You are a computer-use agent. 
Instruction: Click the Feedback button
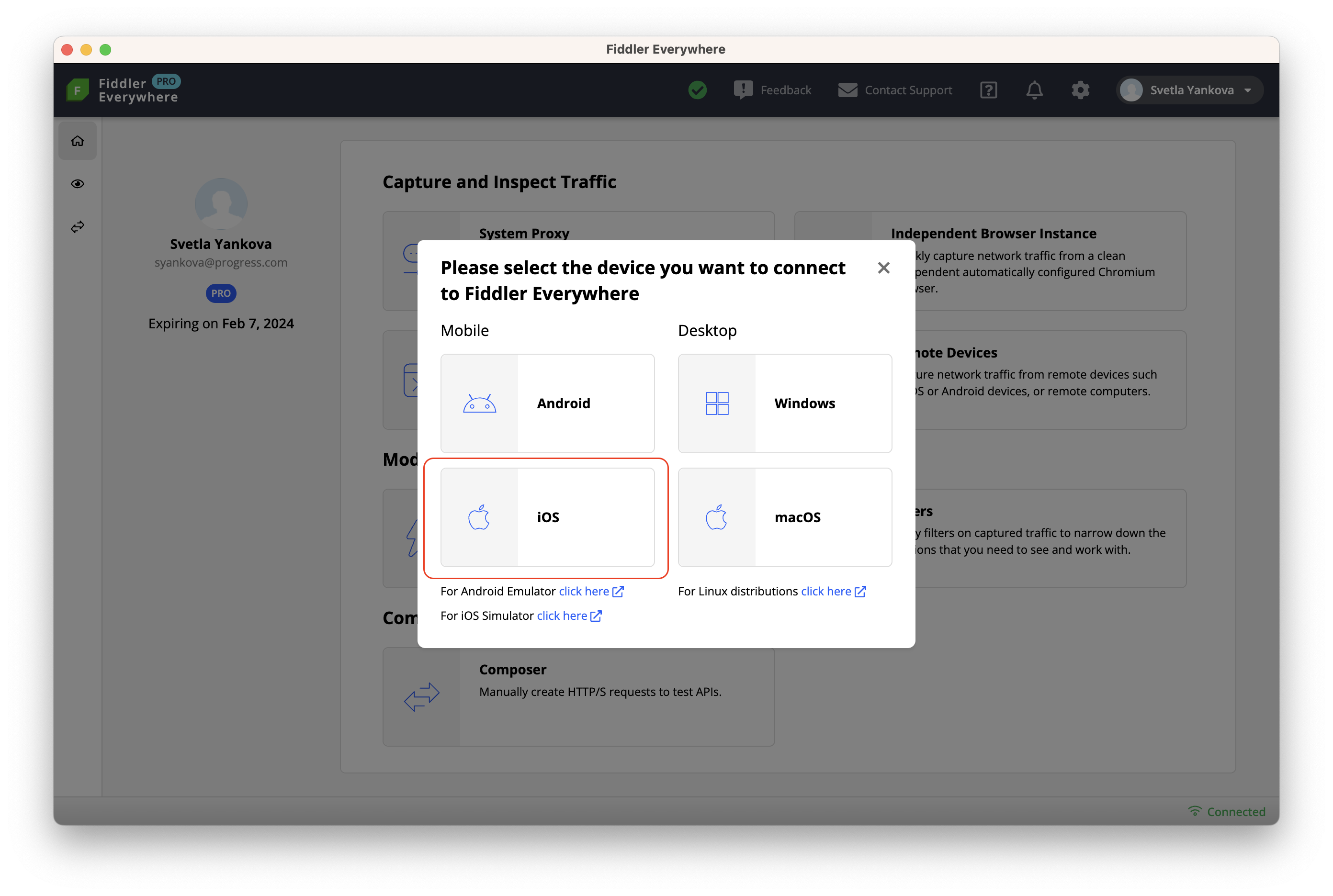click(x=773, y=90)
